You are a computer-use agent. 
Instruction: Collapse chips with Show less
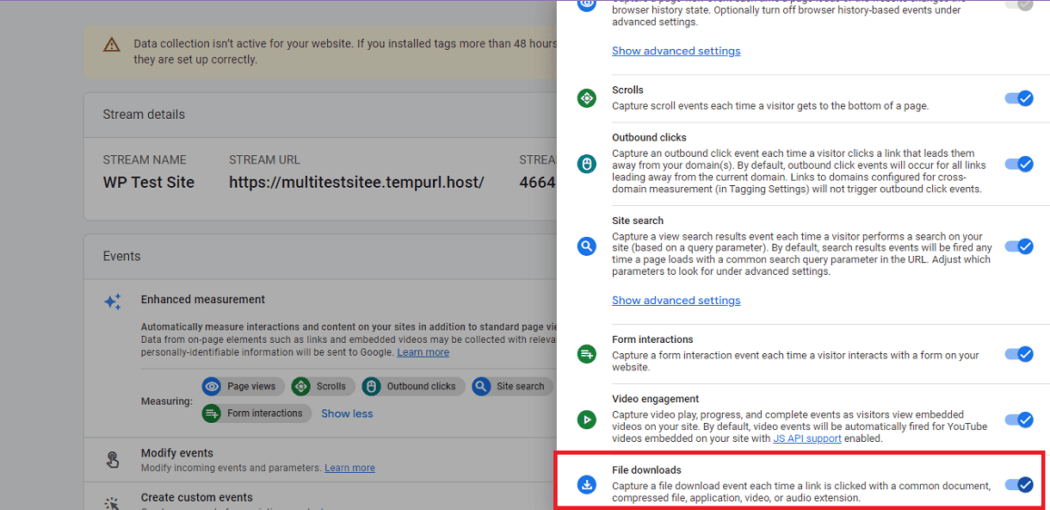point(347,414)
